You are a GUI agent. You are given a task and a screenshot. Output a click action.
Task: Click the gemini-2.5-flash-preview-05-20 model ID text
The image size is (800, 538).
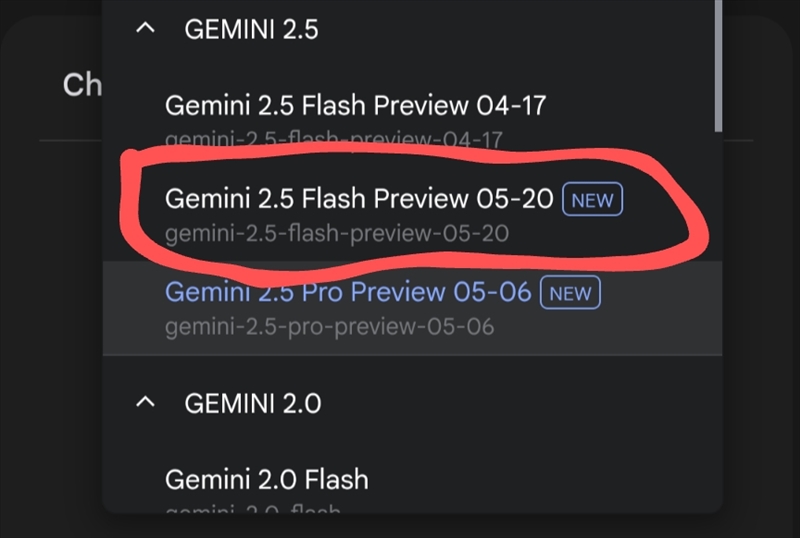point(337,233)
